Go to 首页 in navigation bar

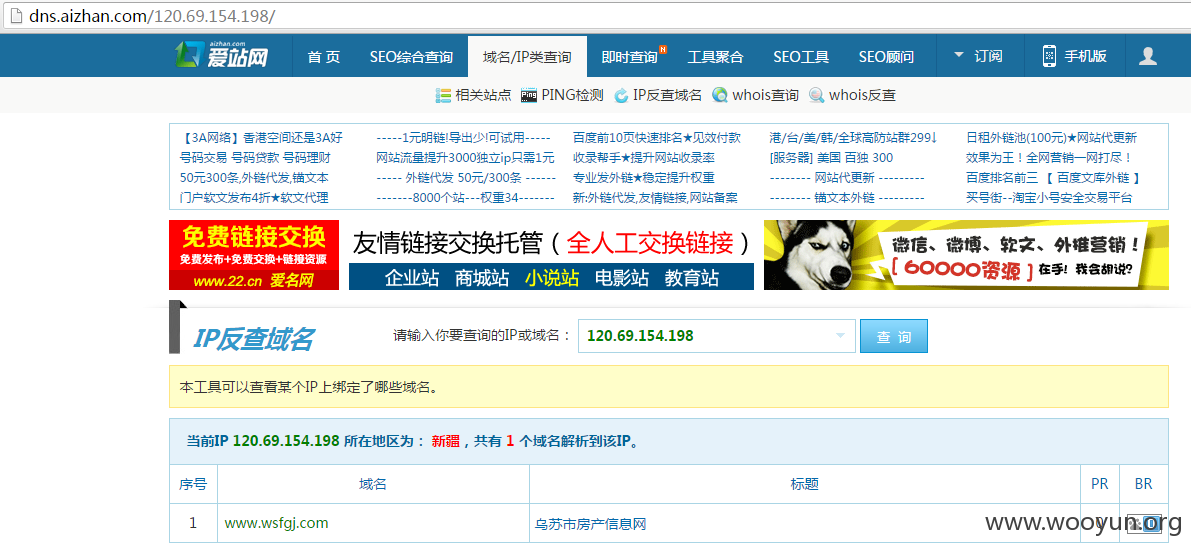tap(324, 56)
